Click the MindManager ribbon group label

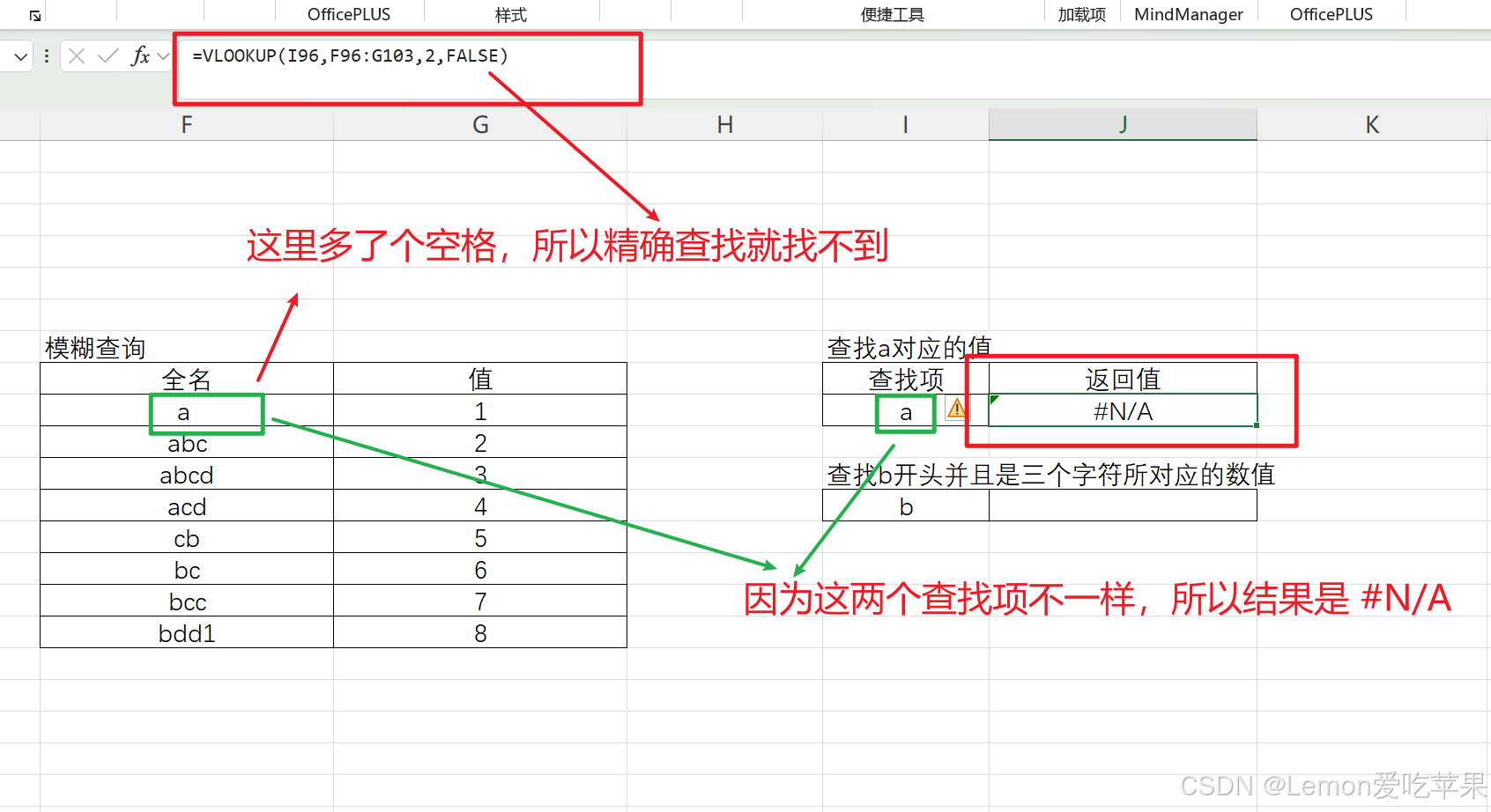point(1189,15)
